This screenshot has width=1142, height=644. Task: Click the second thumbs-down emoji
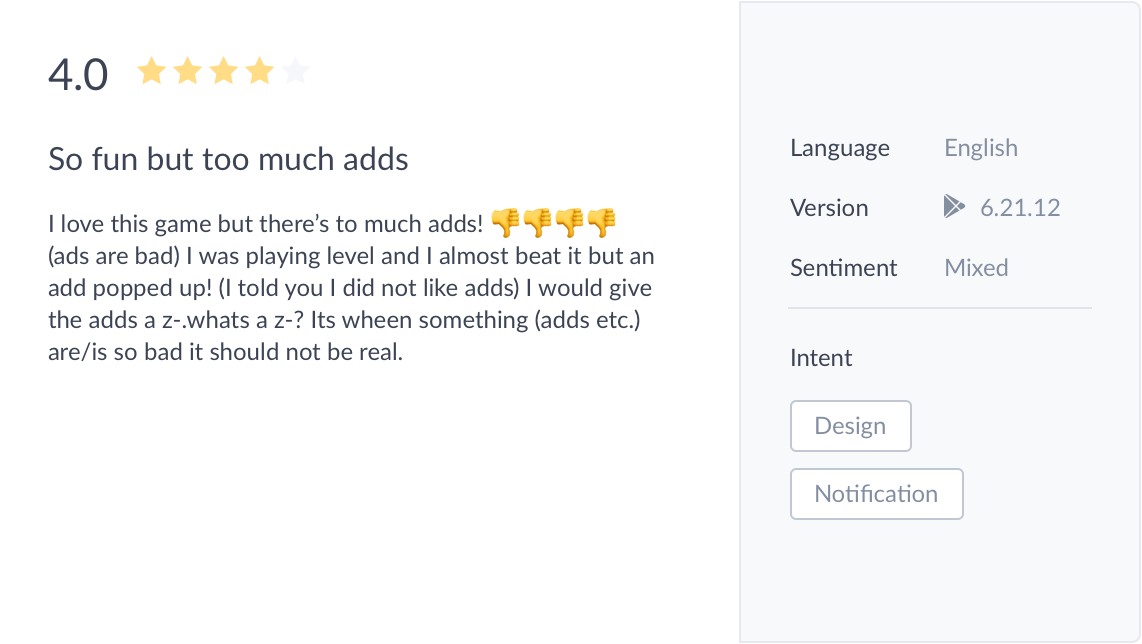538,220
